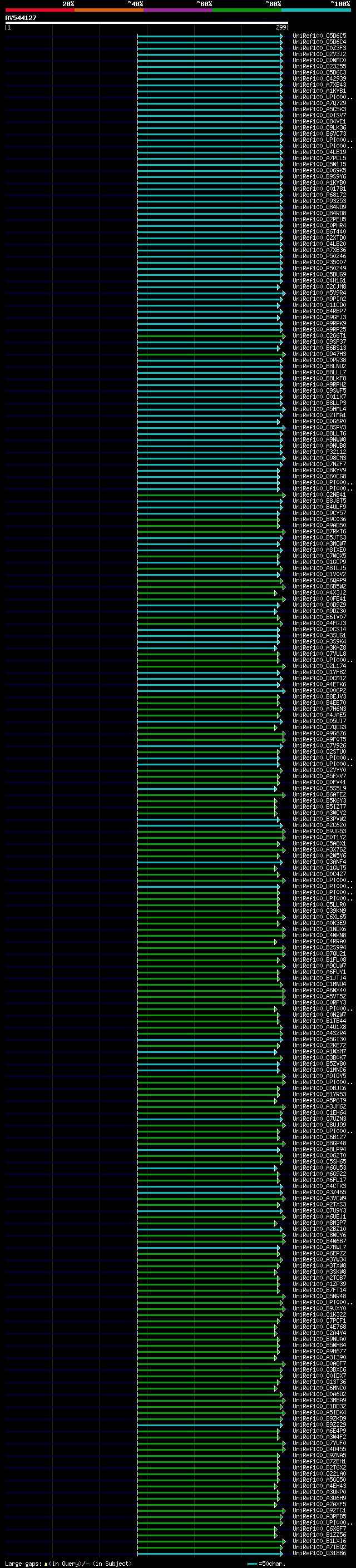This screenshot has width=356, height=1568.
Task: Click the red 20% identity legend segment
Action: tap(39, 11)
